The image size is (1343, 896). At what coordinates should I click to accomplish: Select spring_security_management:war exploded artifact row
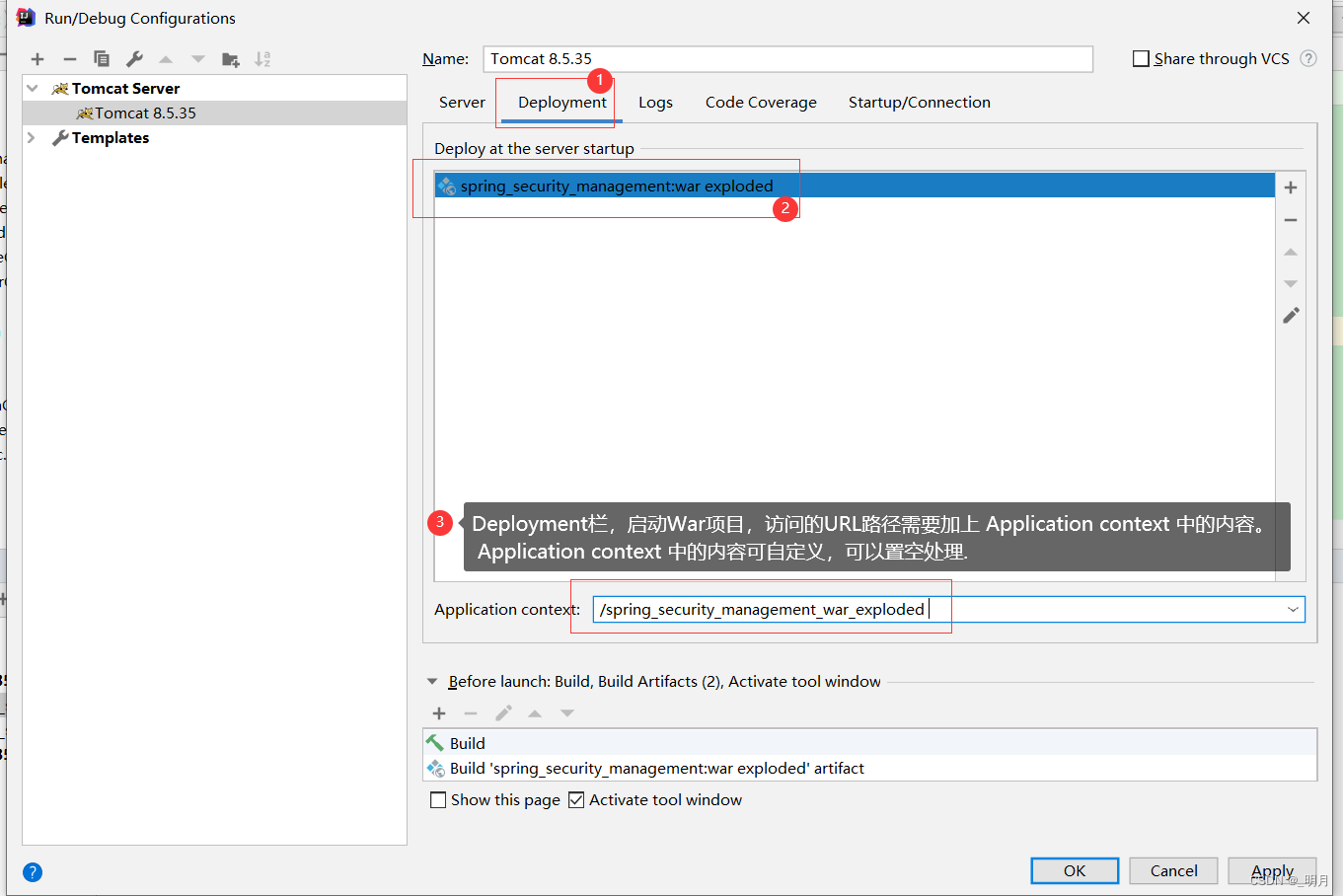pyautogui.click(x=855, y=186)
